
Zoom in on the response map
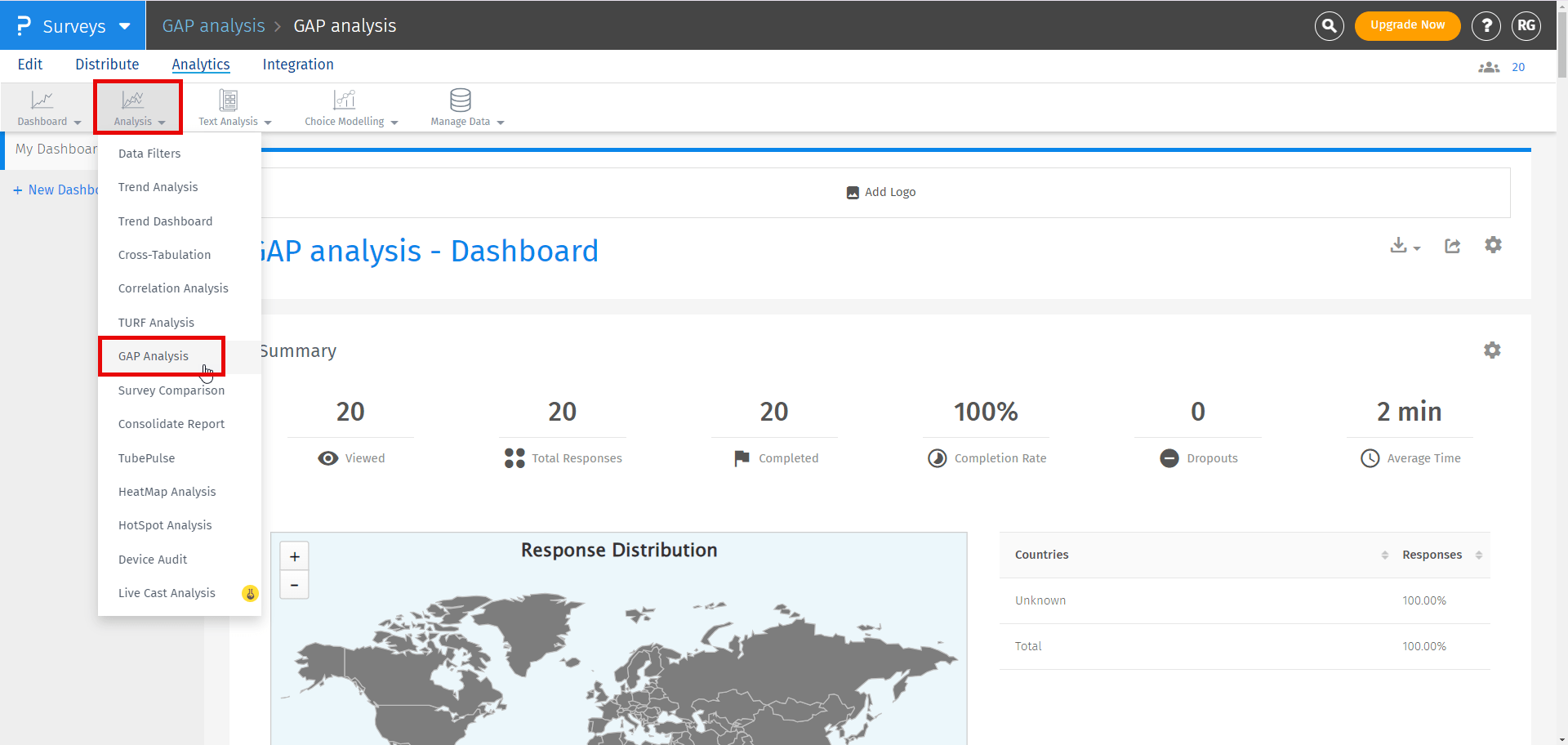click(294, 557)
